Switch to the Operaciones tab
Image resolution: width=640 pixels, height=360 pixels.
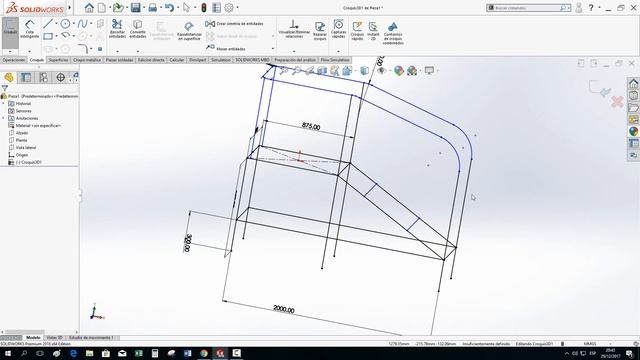(x=13, y=60)
